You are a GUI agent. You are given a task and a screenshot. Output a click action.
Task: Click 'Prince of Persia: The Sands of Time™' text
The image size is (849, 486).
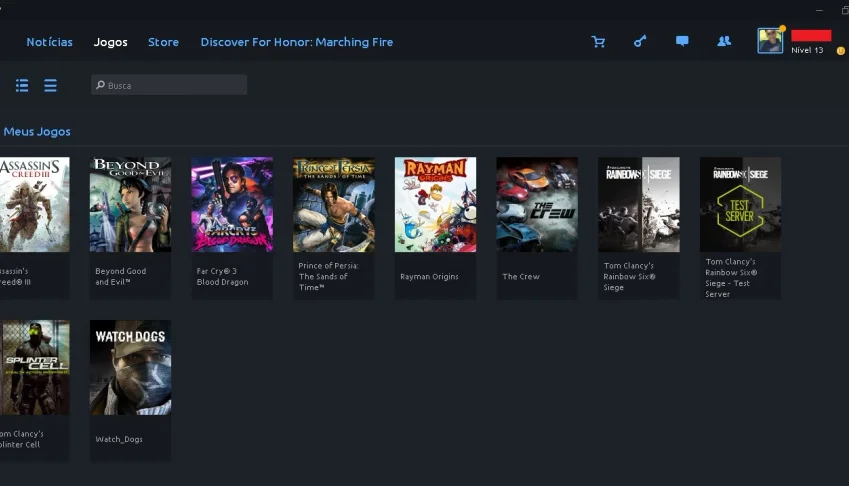click(x=329, y=277)
